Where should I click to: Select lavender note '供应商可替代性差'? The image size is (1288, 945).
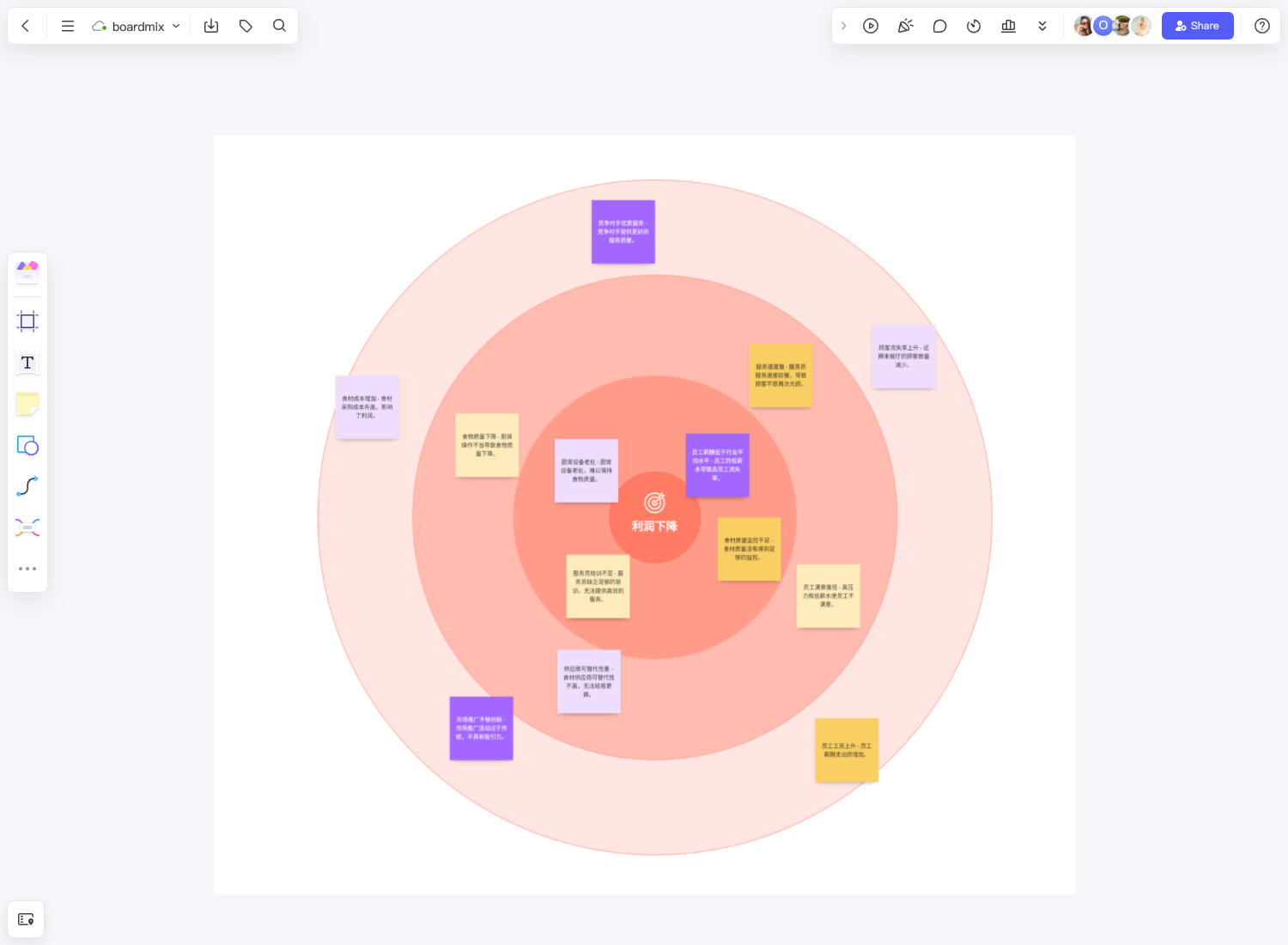pos(589,681)
